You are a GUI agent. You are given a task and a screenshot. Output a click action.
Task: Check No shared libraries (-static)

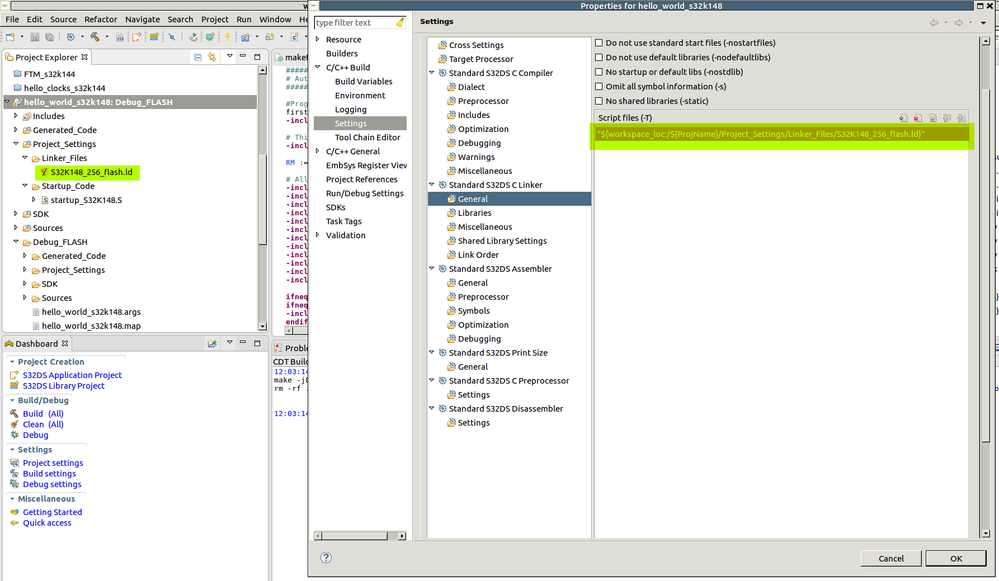click(599, 101)
